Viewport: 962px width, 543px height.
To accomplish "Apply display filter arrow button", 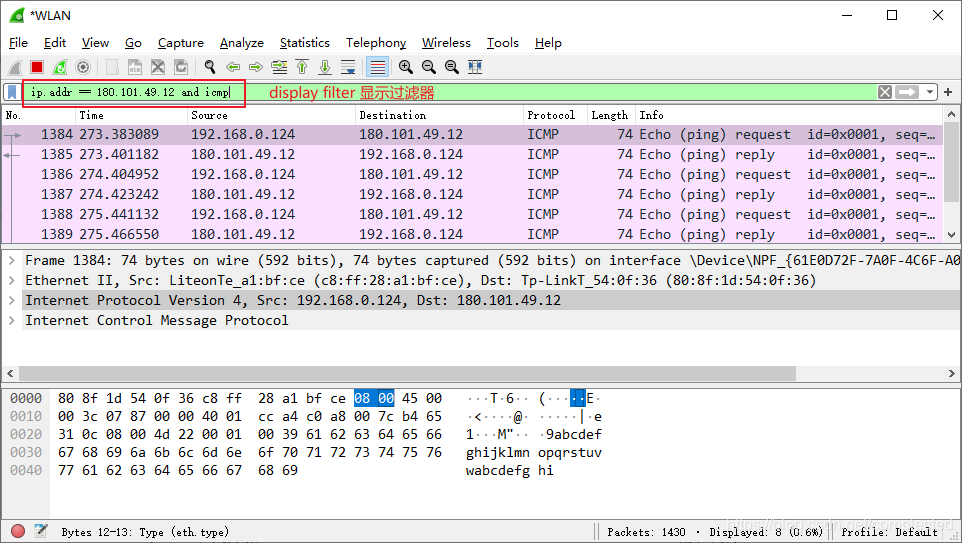I will [x=907, y=92].
